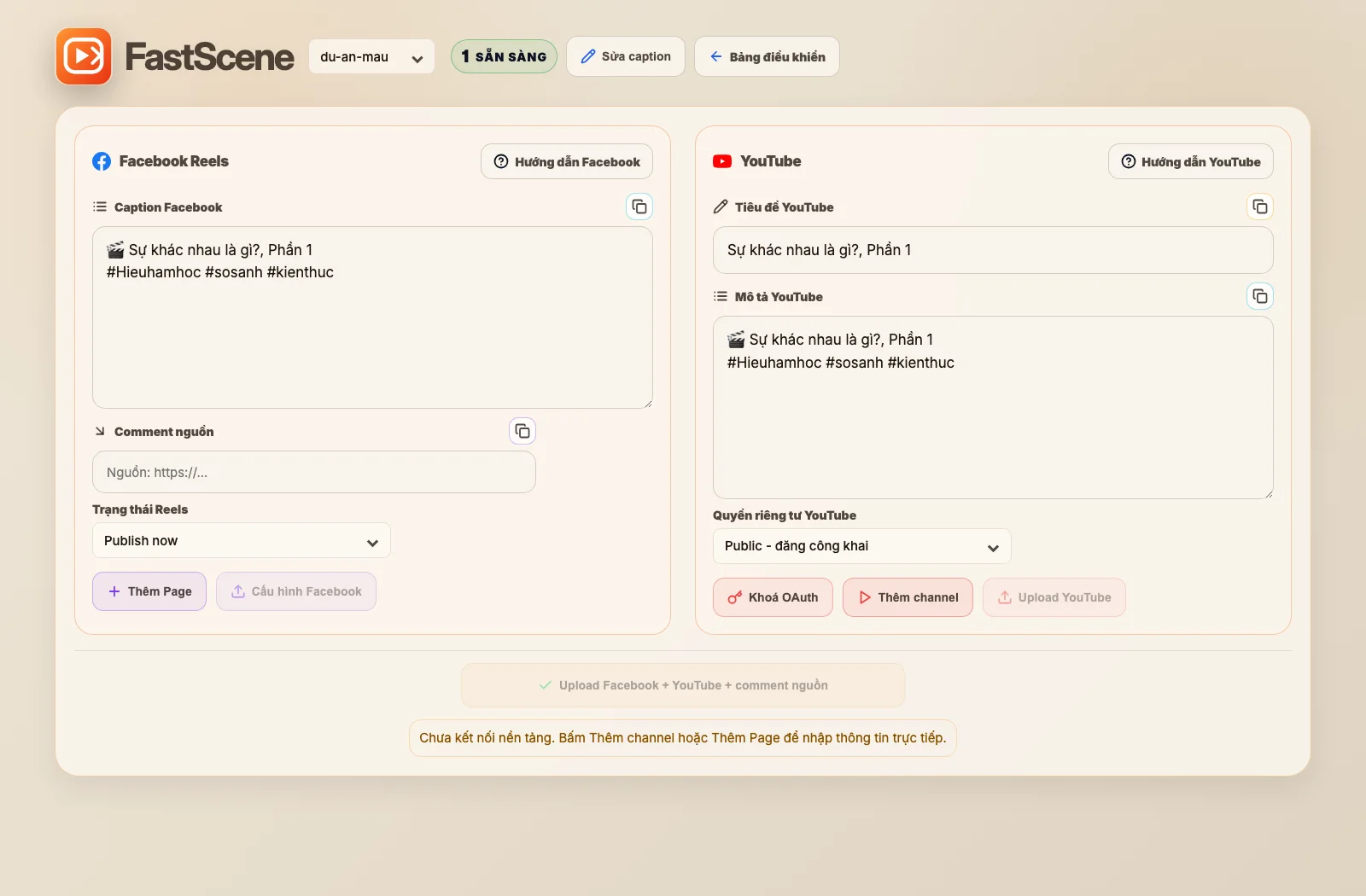Screen dimensions: 1366x896
Task: Click the Tiêu đề YouTube pencil icon
Action: click(x=721, y=207)
